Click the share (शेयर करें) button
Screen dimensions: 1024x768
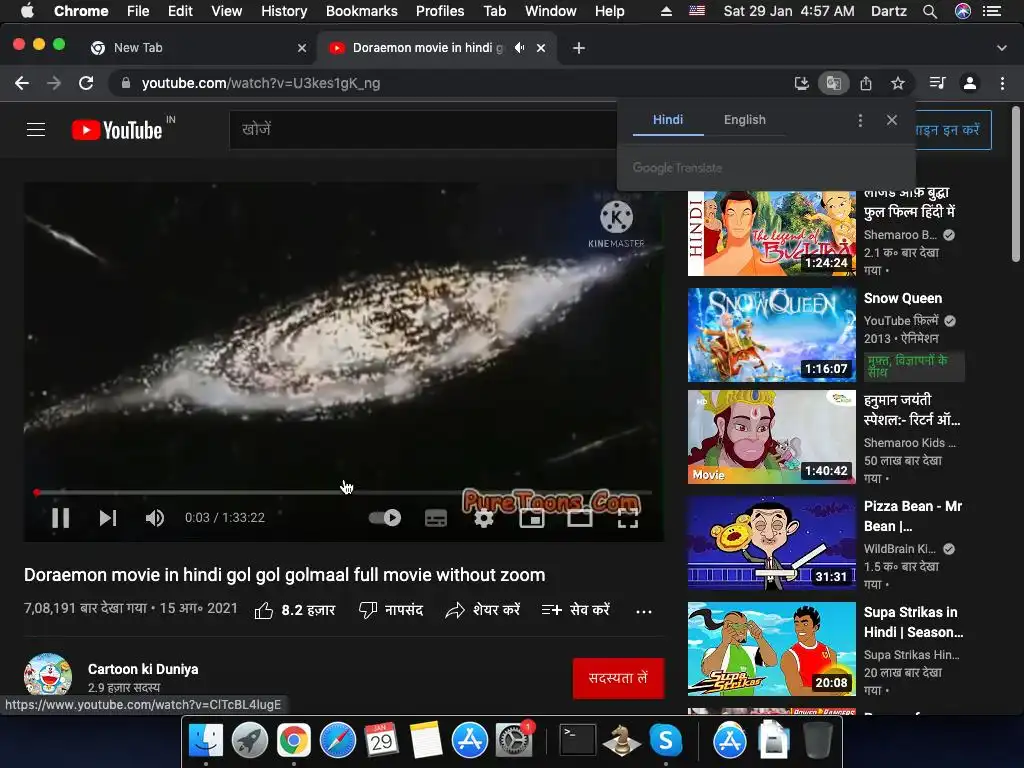[x=483, y=610]
